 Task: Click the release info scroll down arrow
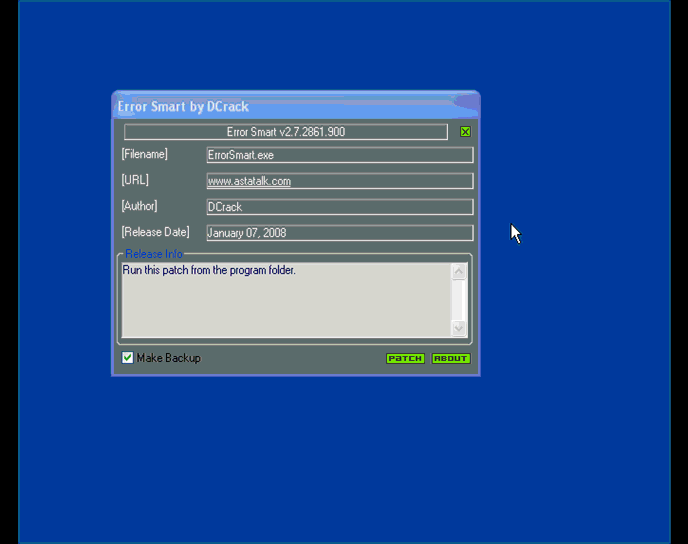459,328
